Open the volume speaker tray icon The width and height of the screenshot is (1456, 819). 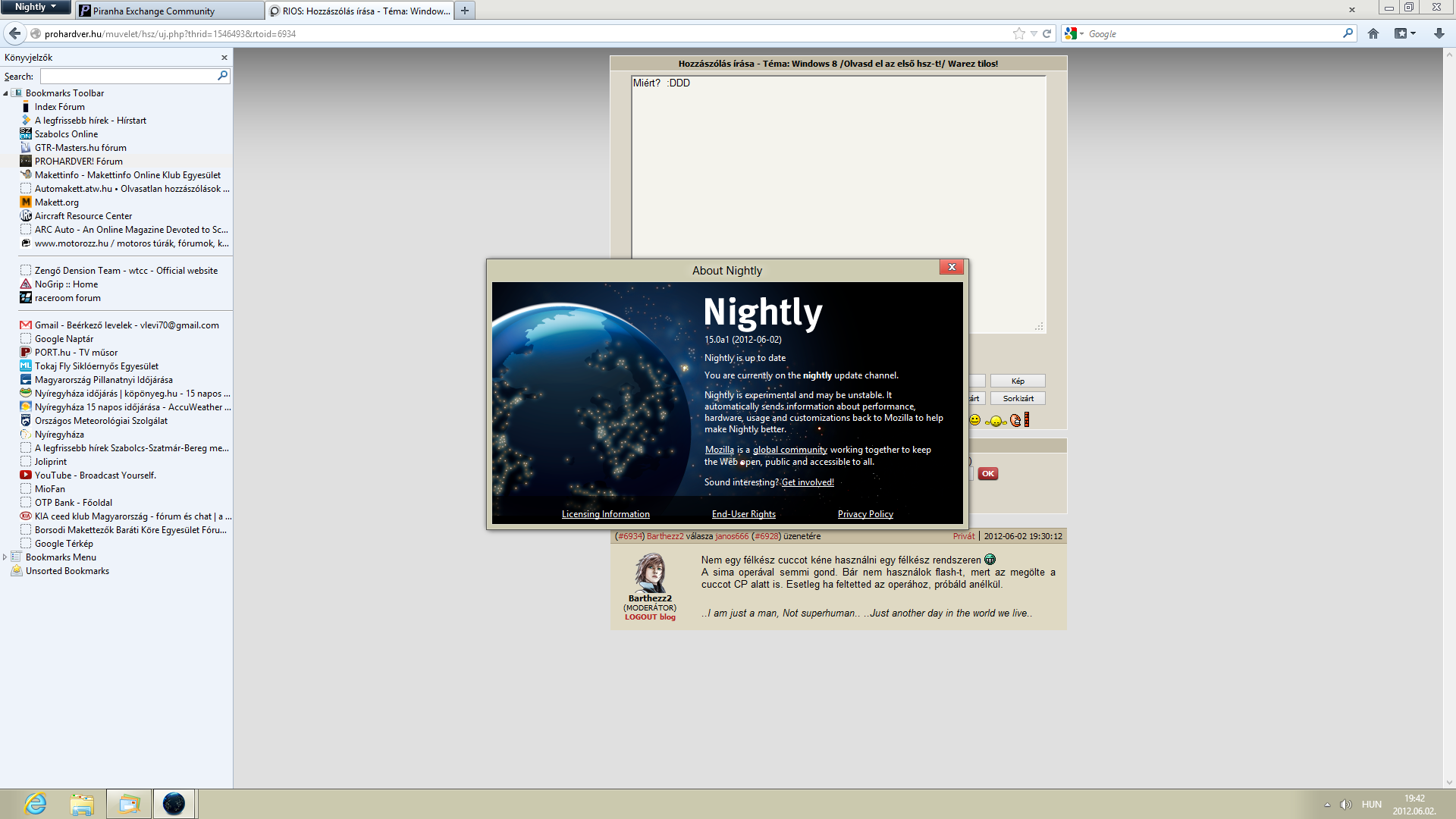pyautogui.click(x=1345, y=805)
